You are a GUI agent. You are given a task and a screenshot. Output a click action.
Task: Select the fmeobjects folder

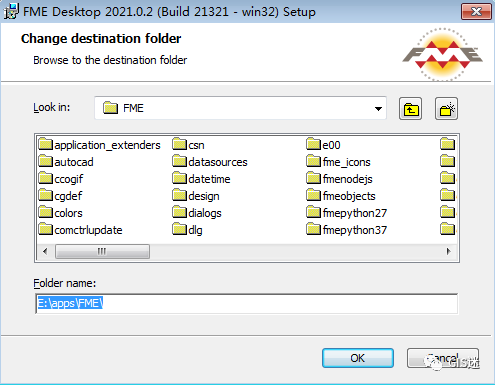341,196
